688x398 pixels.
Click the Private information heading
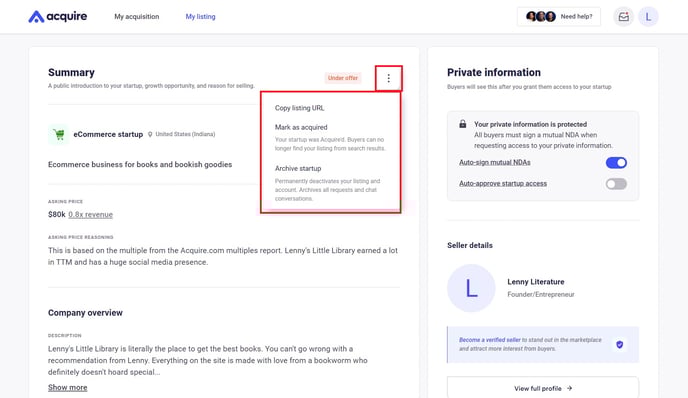494,72
